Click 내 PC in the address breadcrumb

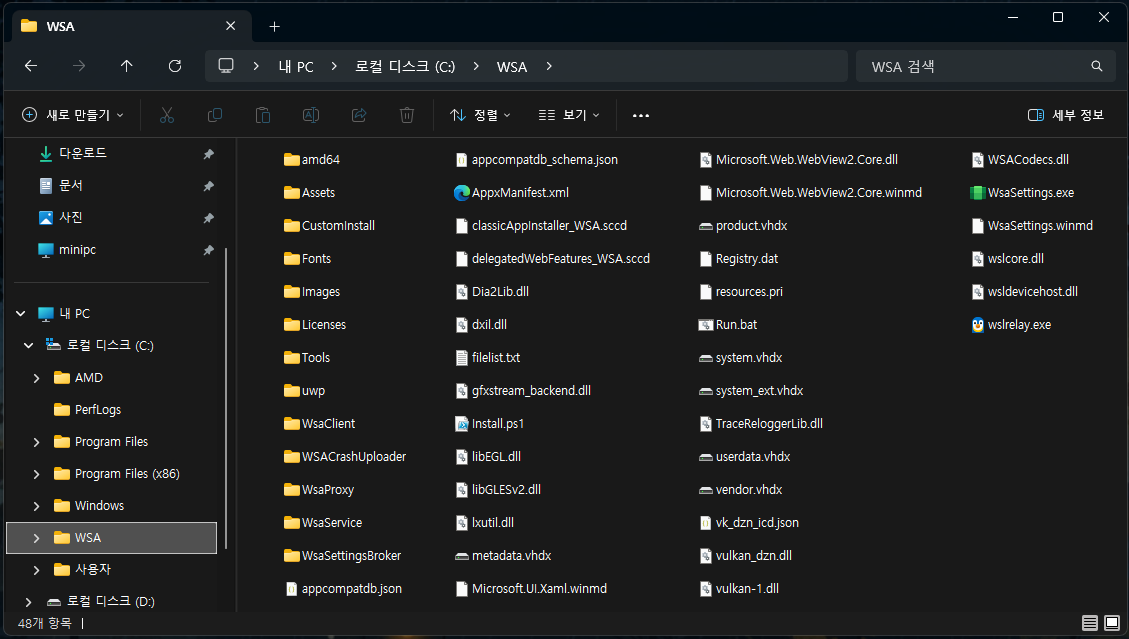pyautogui.click(x=296, y=66)
